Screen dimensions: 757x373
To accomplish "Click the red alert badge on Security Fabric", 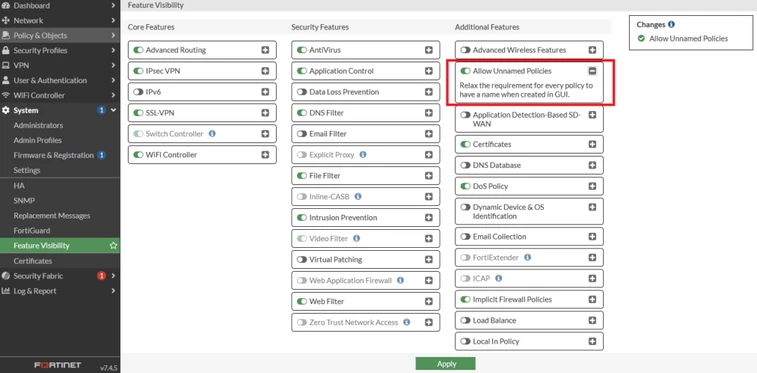I will pyautogui.click(x=101, y=276).
